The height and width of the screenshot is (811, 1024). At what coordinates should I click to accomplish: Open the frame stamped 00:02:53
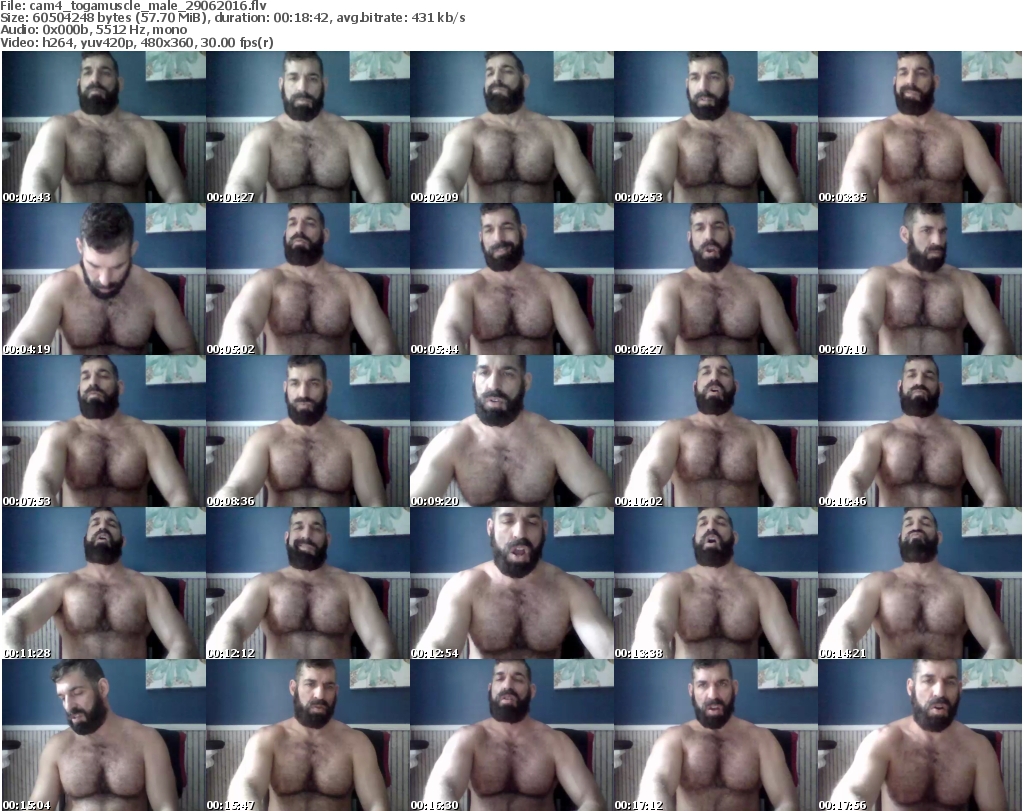click(716, 127)
